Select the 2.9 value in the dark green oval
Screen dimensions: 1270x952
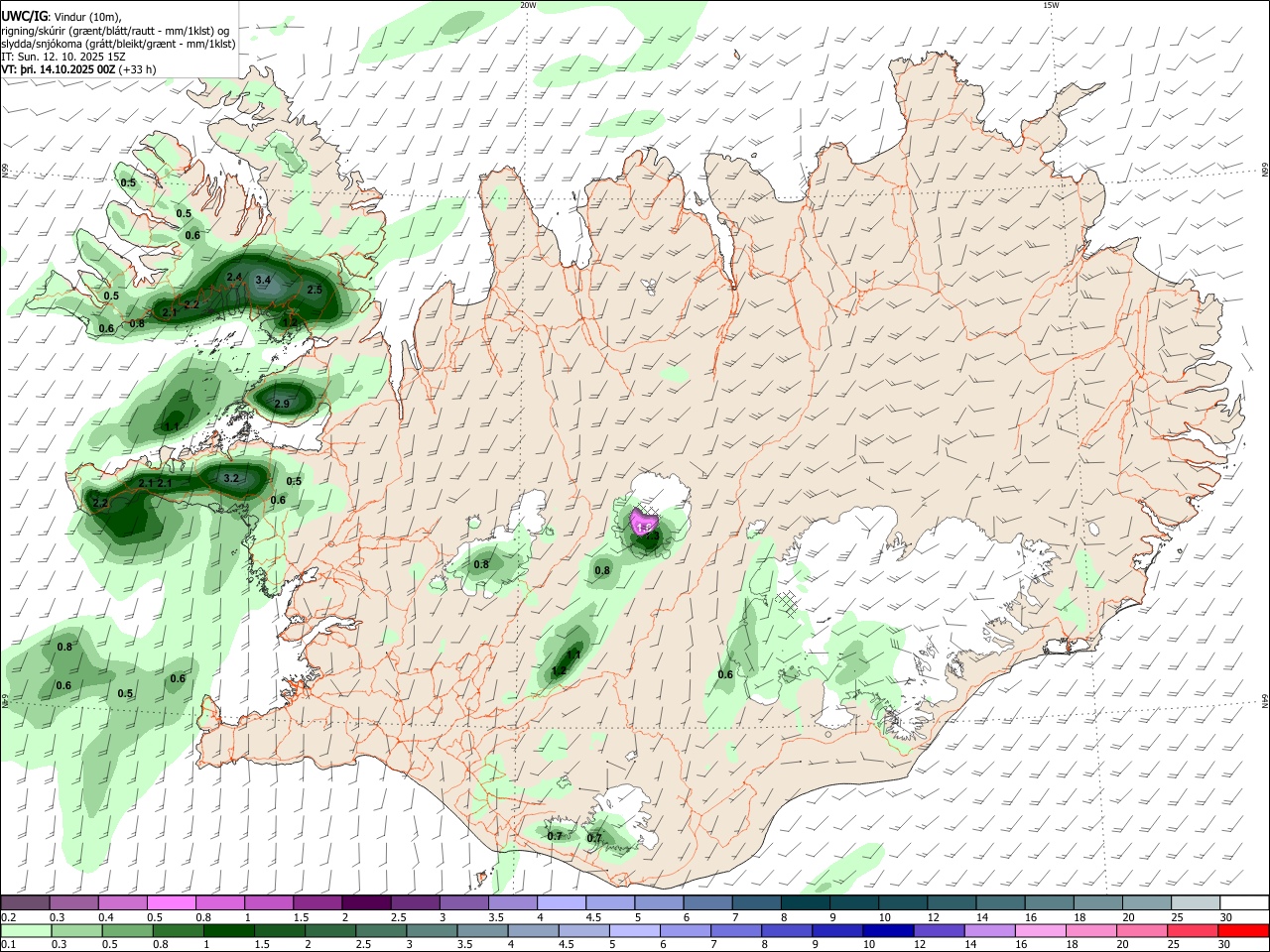coord(282,404)
